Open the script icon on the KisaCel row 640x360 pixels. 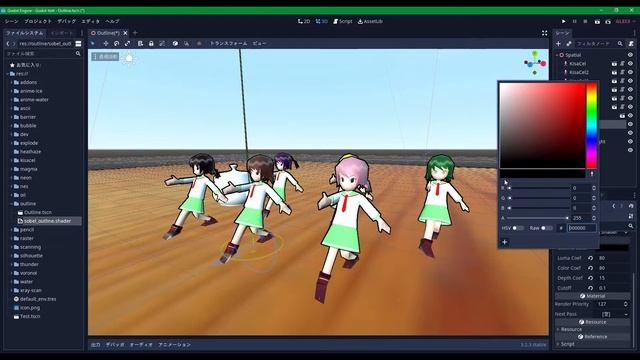tap(622, 64)
